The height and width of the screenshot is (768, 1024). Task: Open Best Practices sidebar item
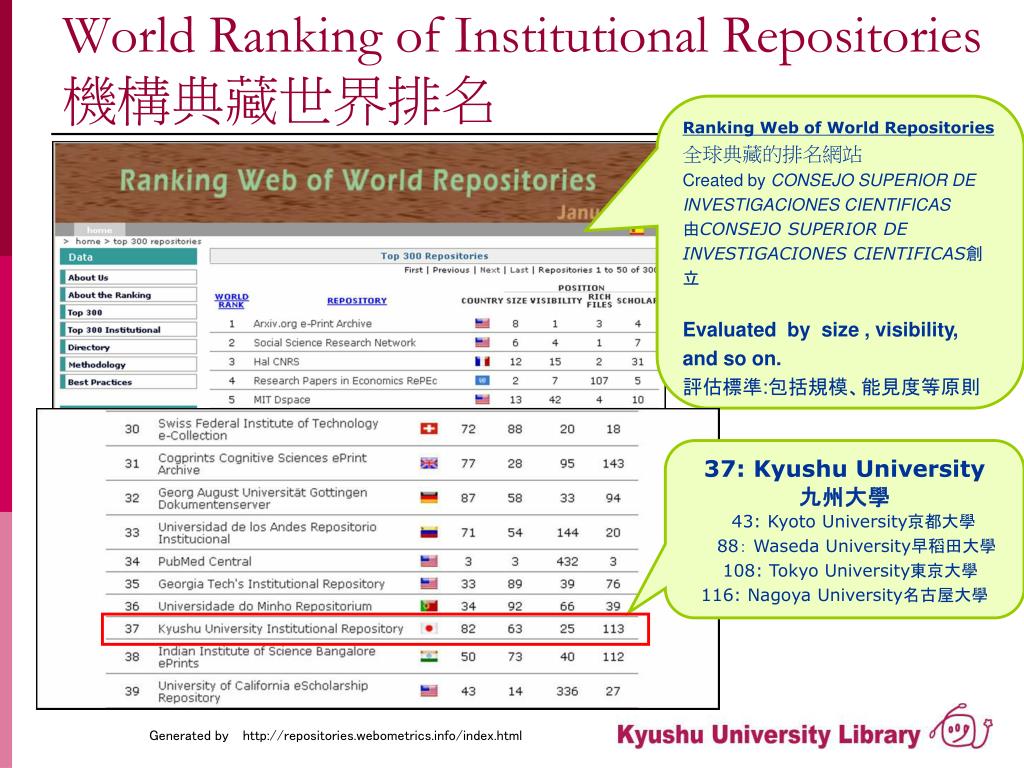coord(129,382)
